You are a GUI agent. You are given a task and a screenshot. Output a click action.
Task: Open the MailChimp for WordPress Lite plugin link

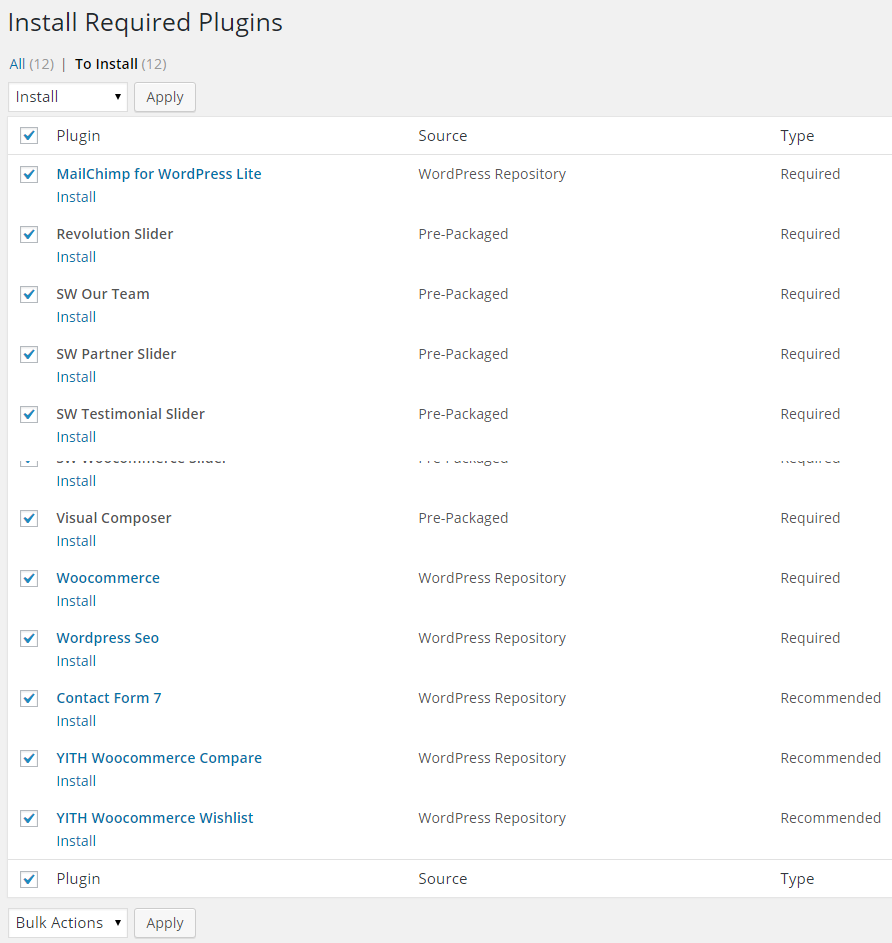click(x=159, y=174)
